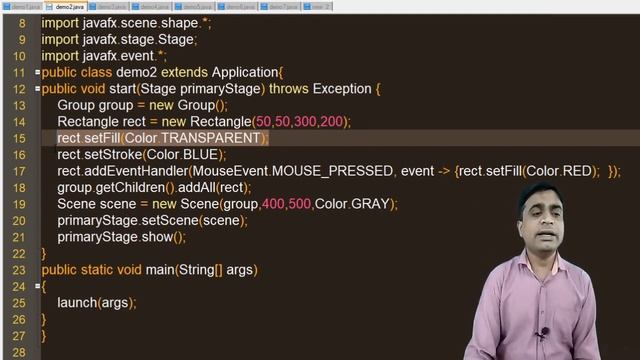Click 'rect.setStroke(Color.BLUE);' line
Viewport: 640px width, 360px height.
(142, 155)
